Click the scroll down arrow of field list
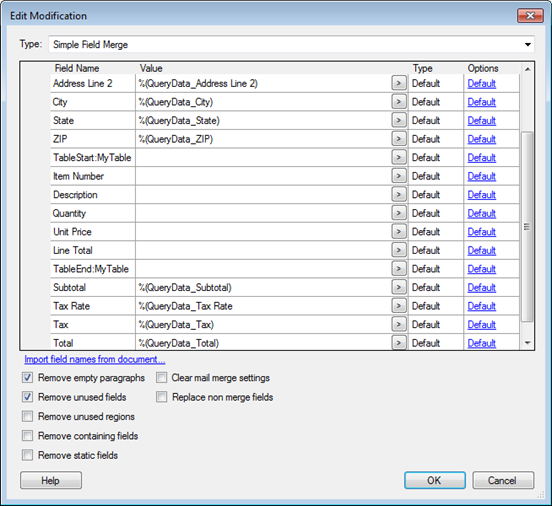The image size is (552, 506). pyautogui.click(x=527, y=343)
